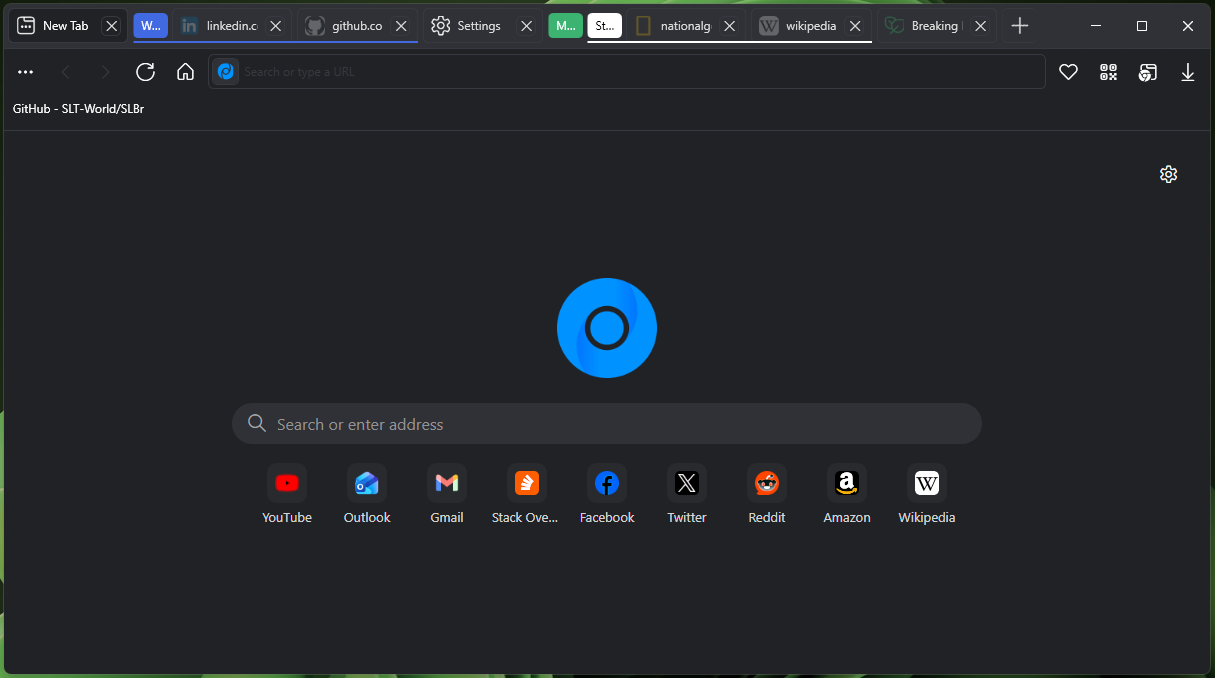The image size is (1215, 678).
Task: Close the github.com tab
Action: click(401, 26)
